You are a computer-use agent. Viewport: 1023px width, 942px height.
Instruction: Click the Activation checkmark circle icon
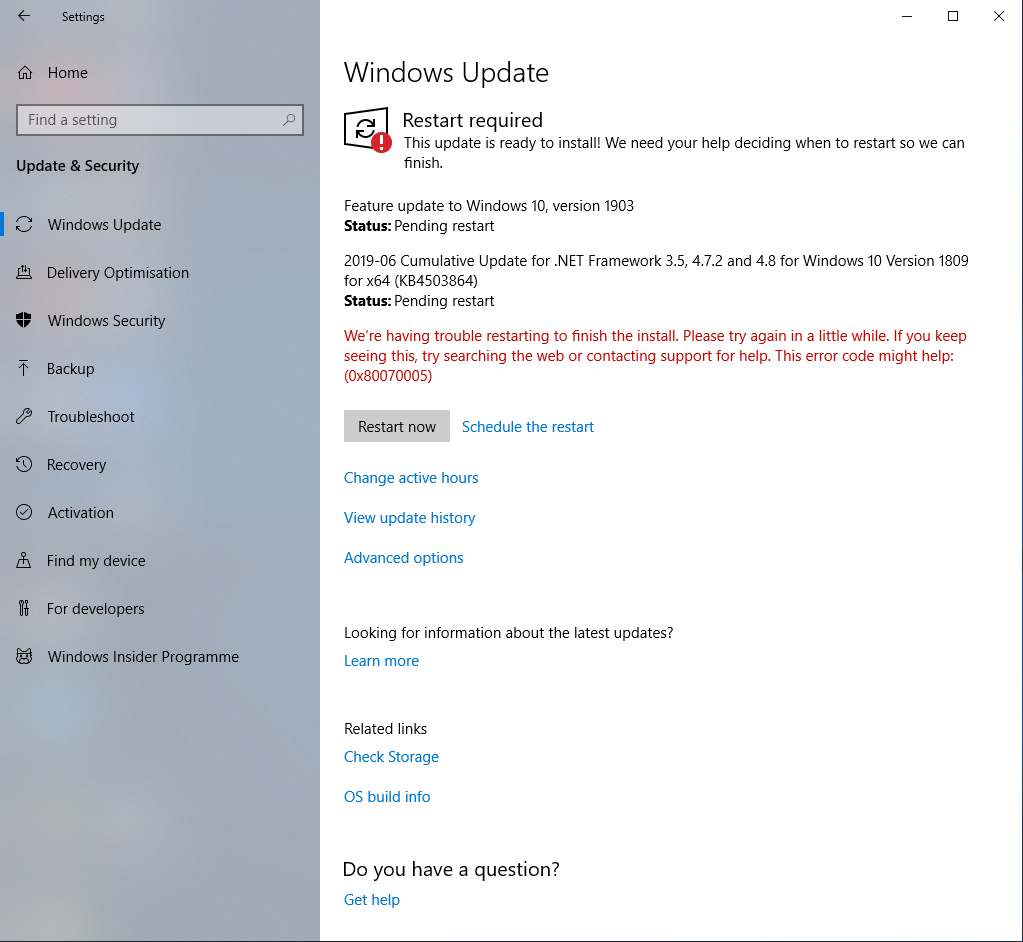point(24,512)
